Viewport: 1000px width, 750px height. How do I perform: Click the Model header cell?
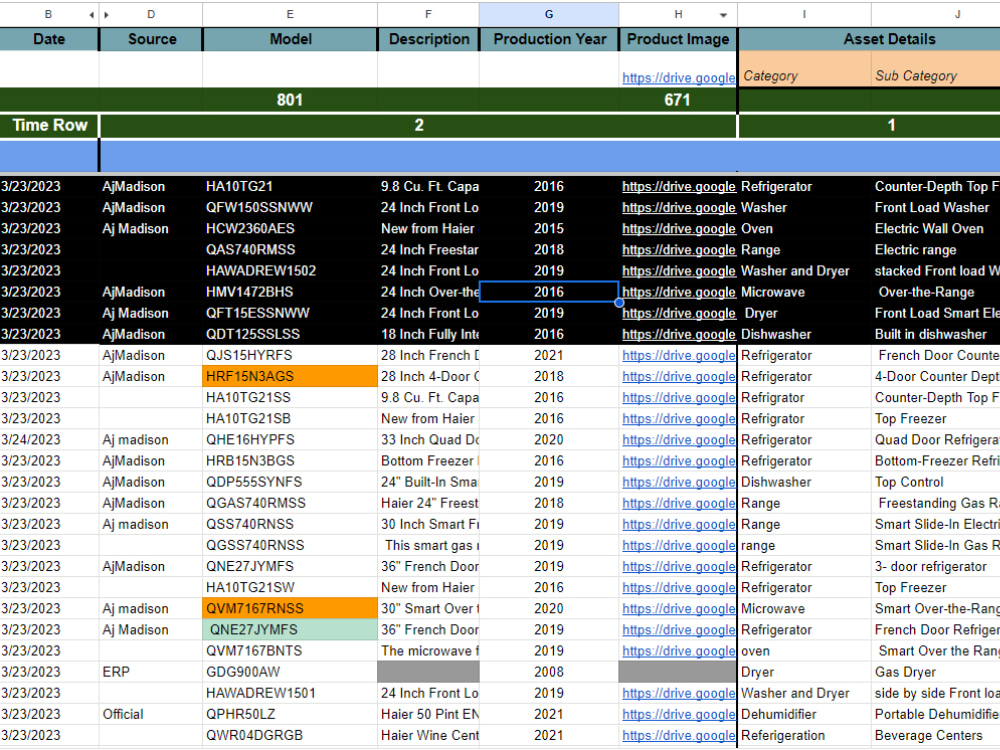coord(290,39)
